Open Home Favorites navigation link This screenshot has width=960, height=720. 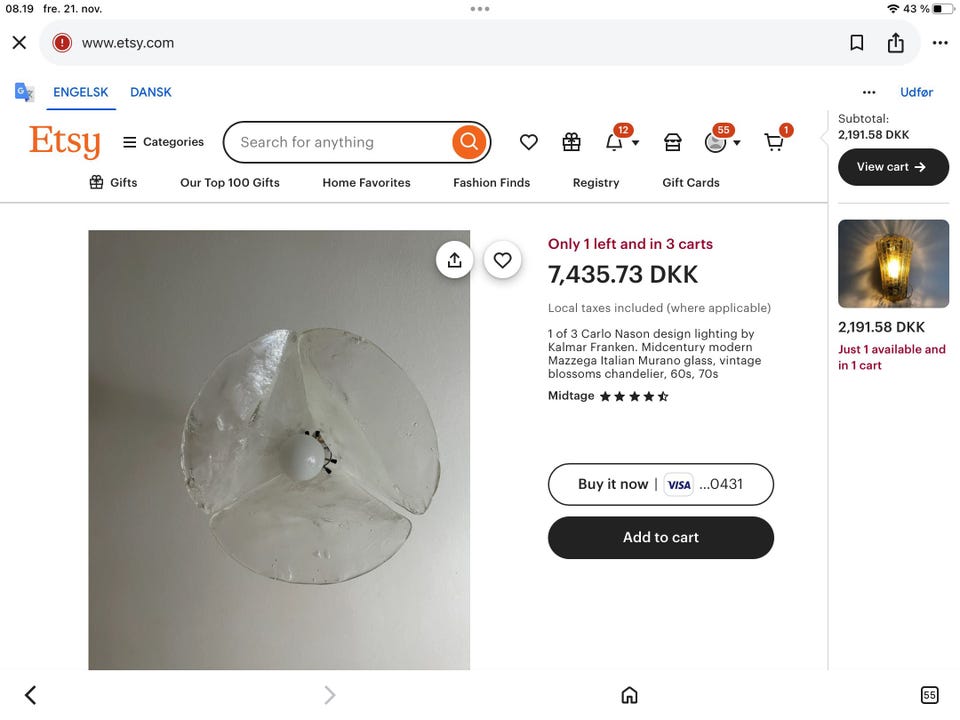pos(366,183)
